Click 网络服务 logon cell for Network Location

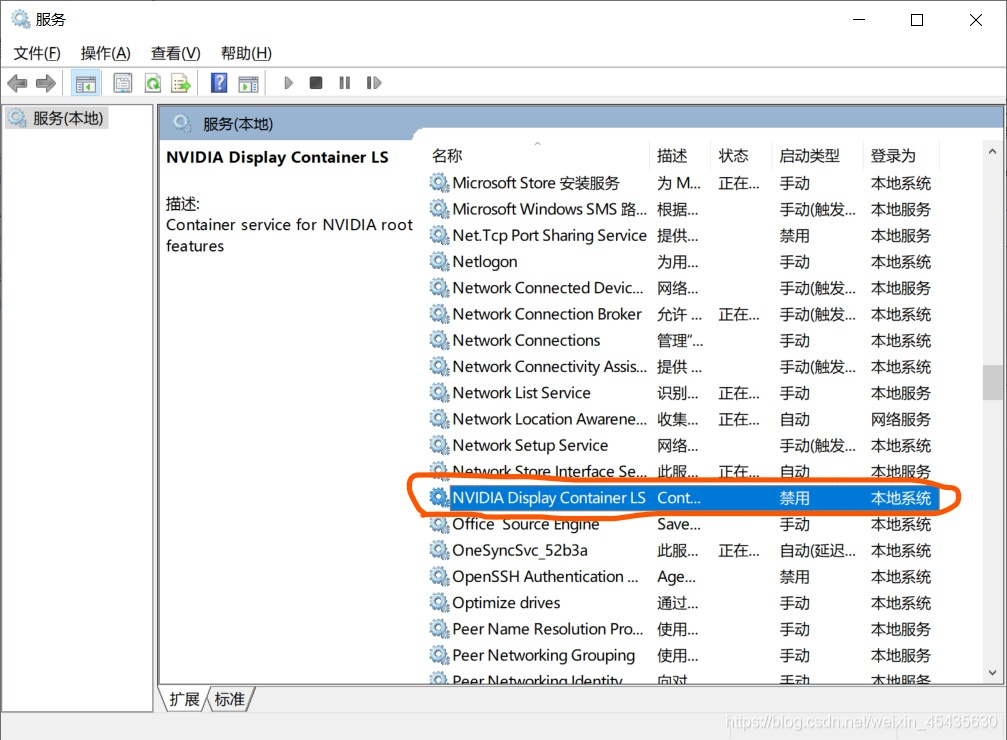tap(900, 419)
